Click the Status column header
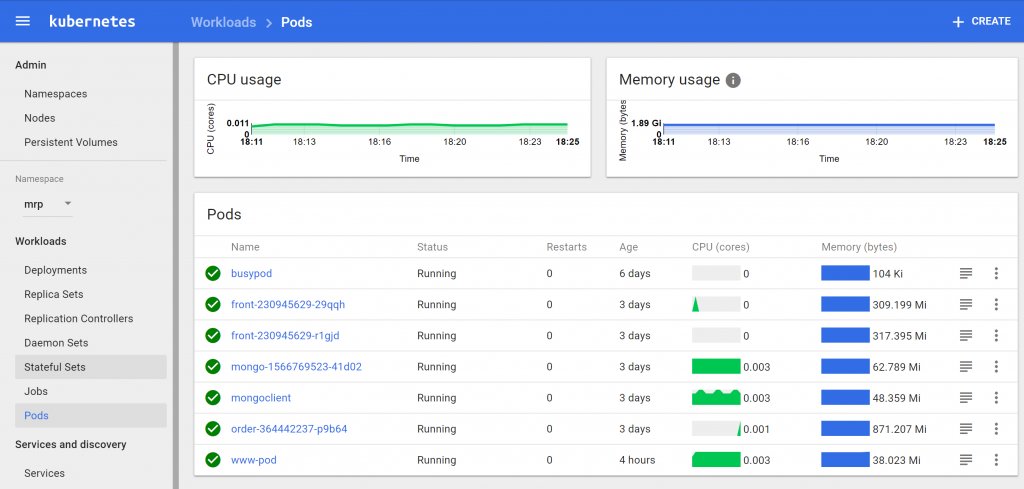The image size is (1024, 489). tap(432, 247)
